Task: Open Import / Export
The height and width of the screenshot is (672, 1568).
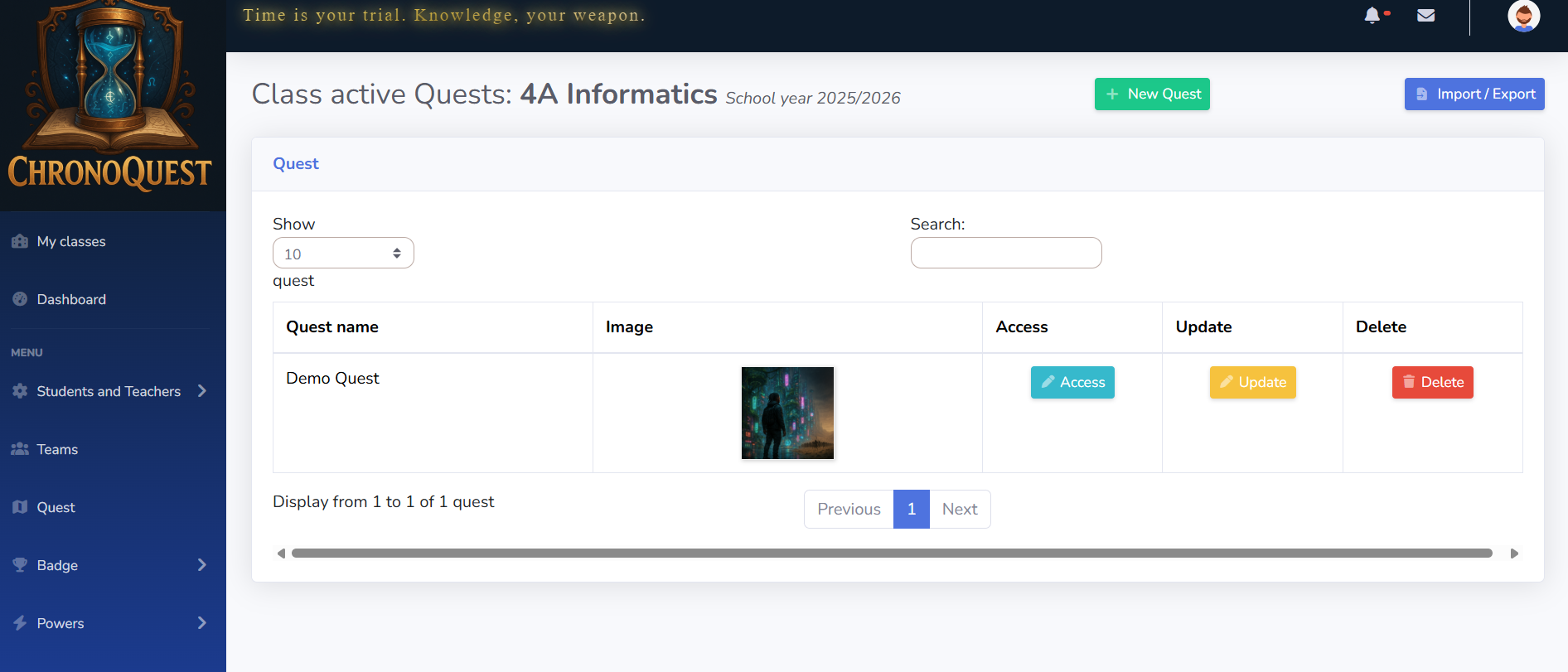Action: point(1474,94)
